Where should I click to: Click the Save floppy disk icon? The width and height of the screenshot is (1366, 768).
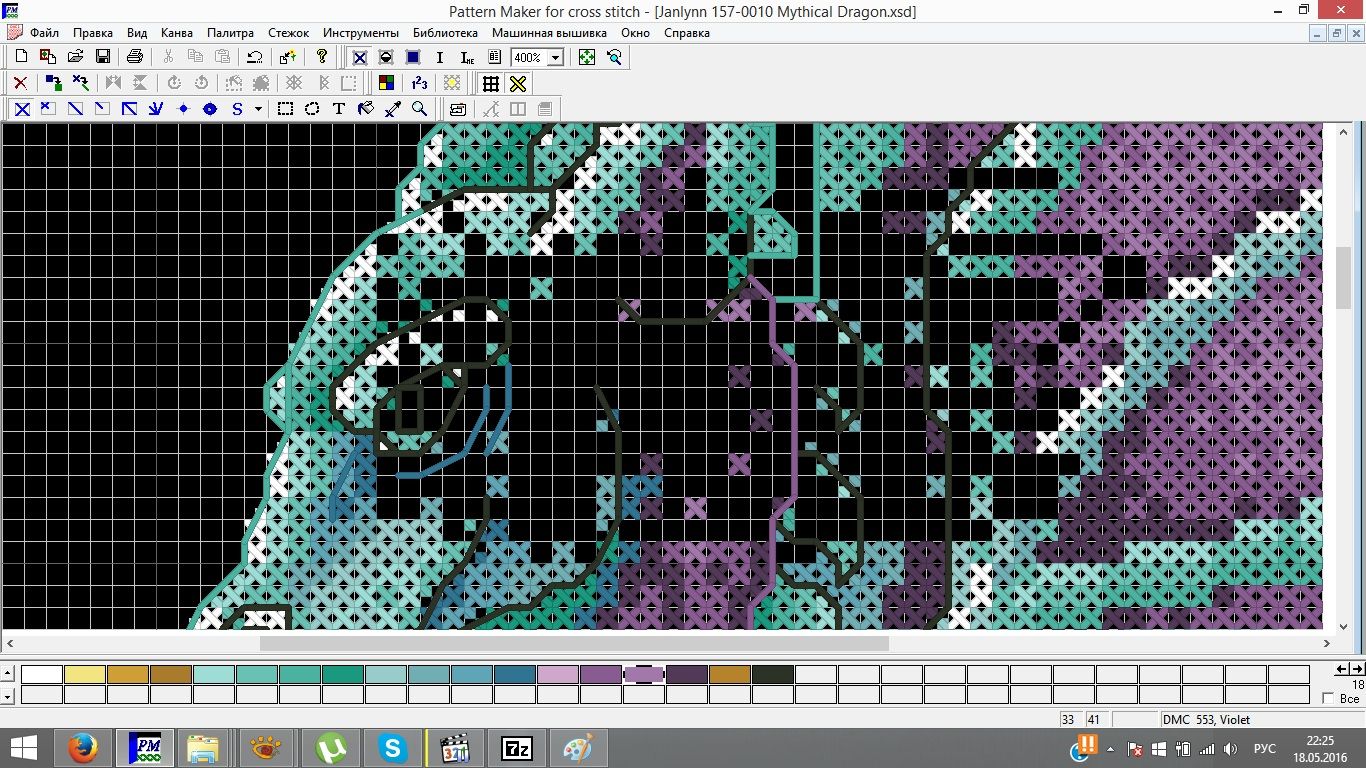(102, 57)
